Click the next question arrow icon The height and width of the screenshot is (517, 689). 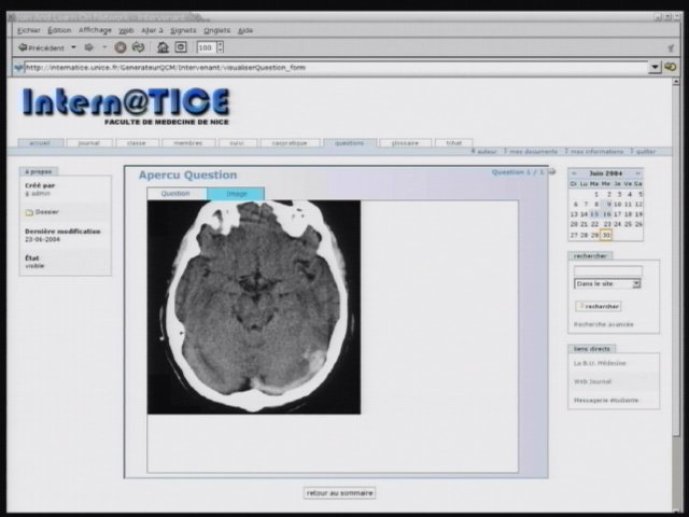point(552,172)
